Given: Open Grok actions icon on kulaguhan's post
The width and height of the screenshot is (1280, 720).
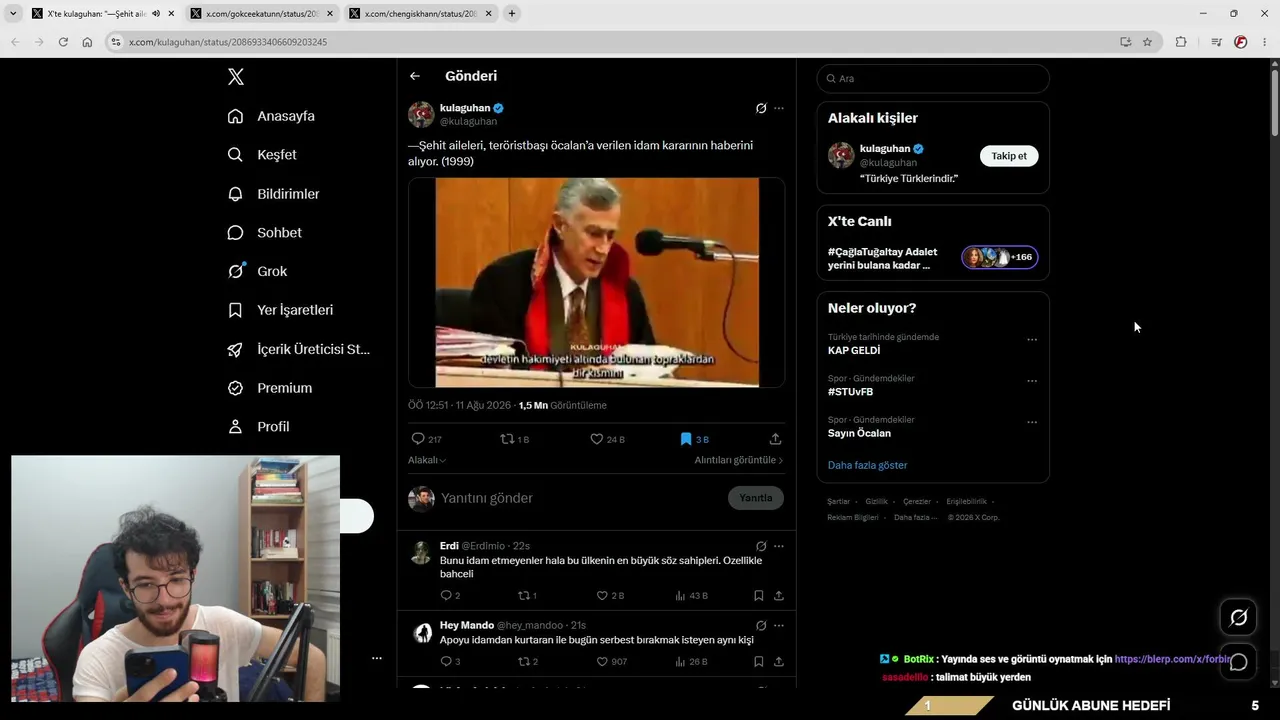Looking at the screenshot, I should click(761, 108).
